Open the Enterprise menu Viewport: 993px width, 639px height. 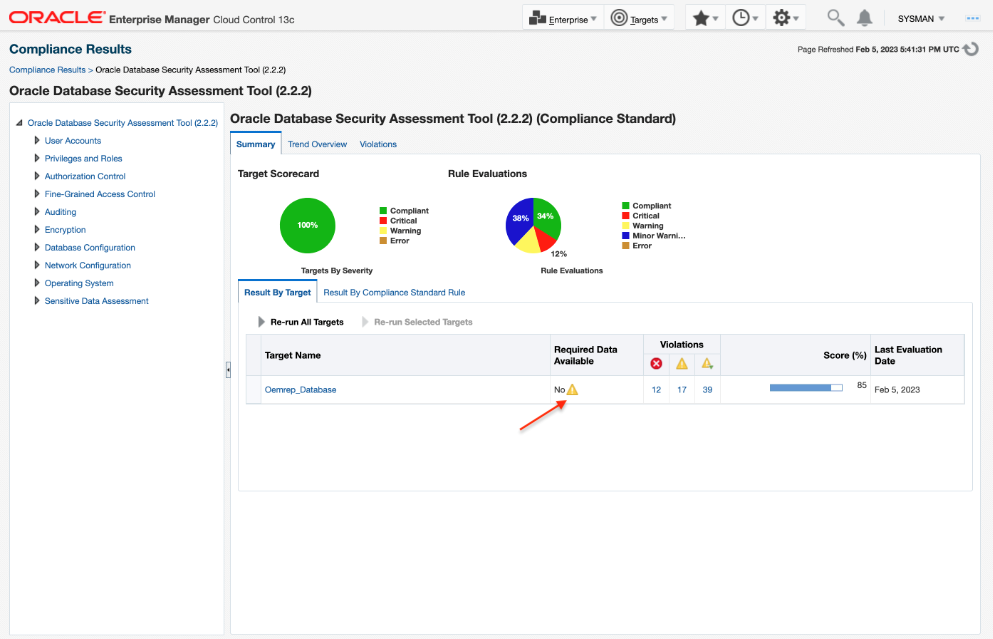562,18
